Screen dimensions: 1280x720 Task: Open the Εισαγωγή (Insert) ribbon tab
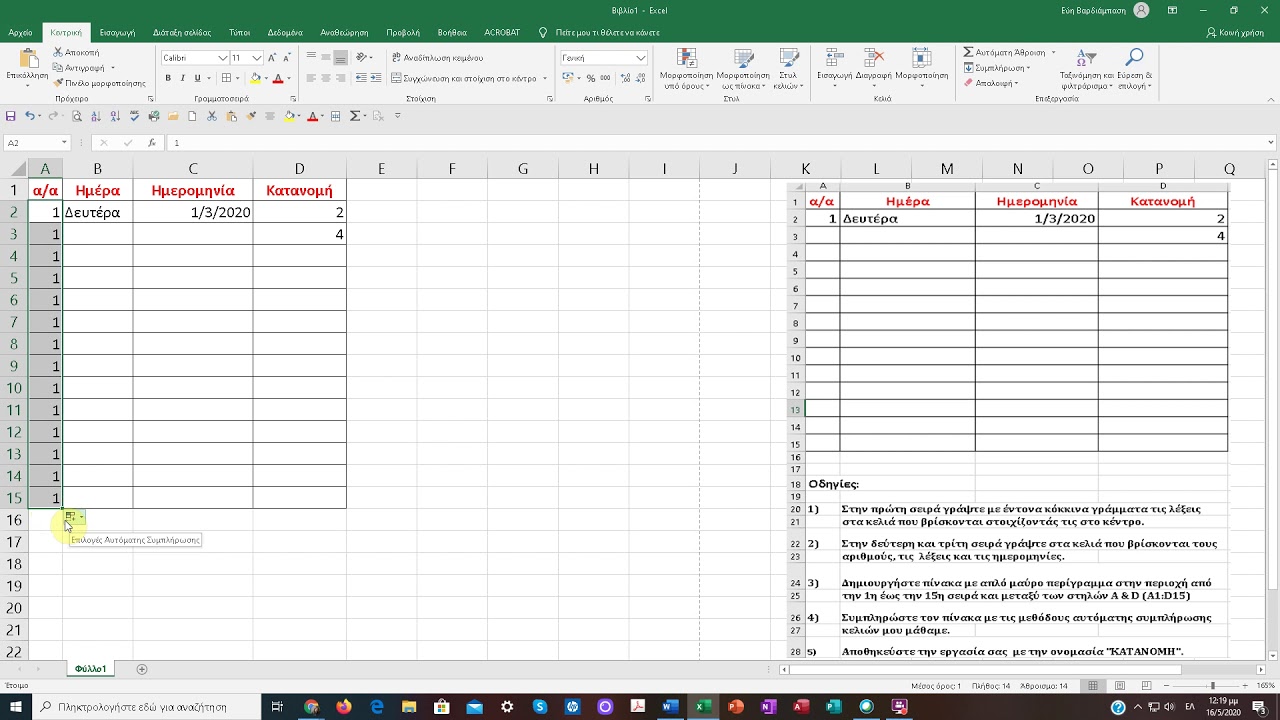117,32
